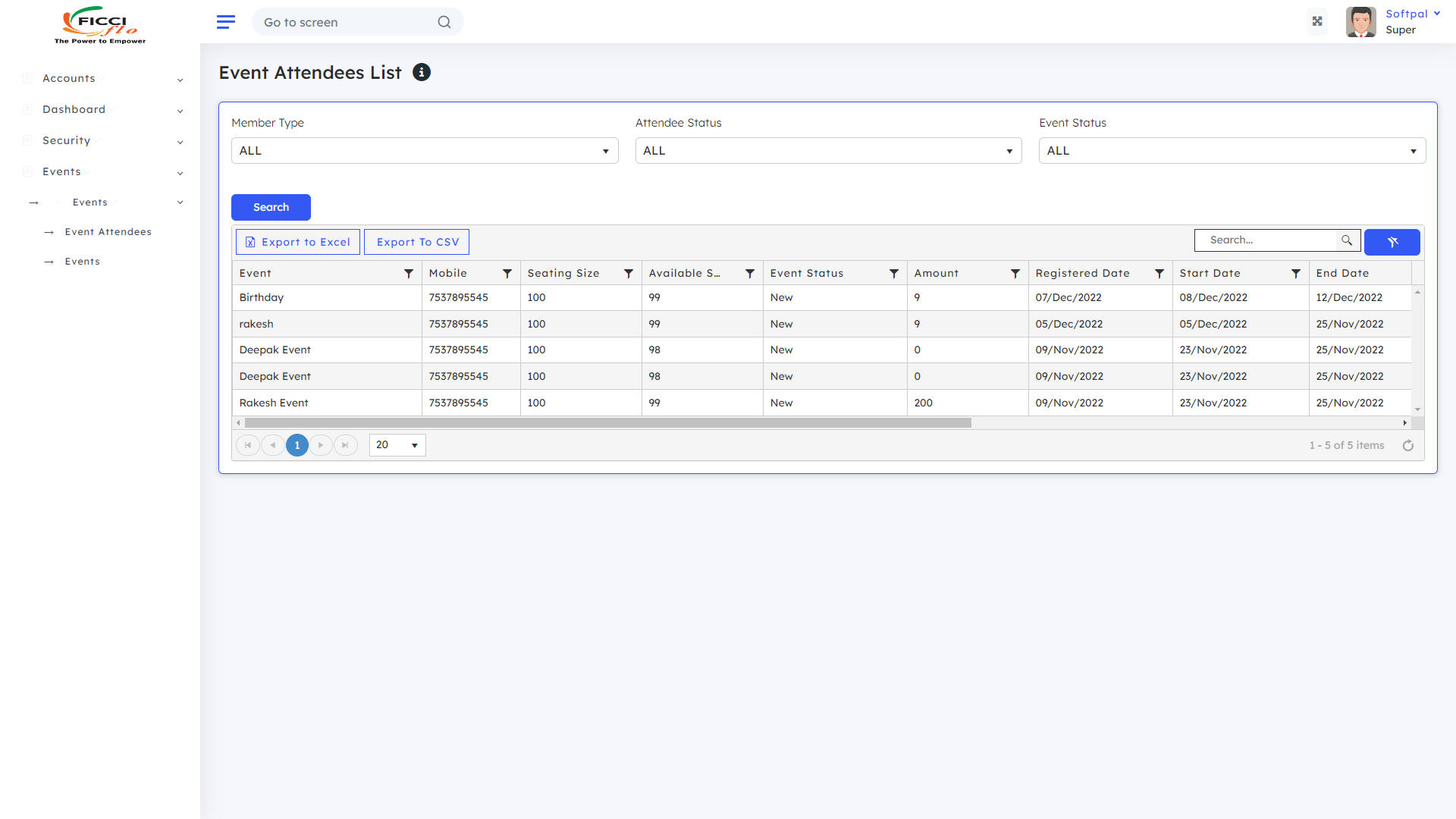Click grid horizontal scrollbar right arrow

pos(1404,423)
